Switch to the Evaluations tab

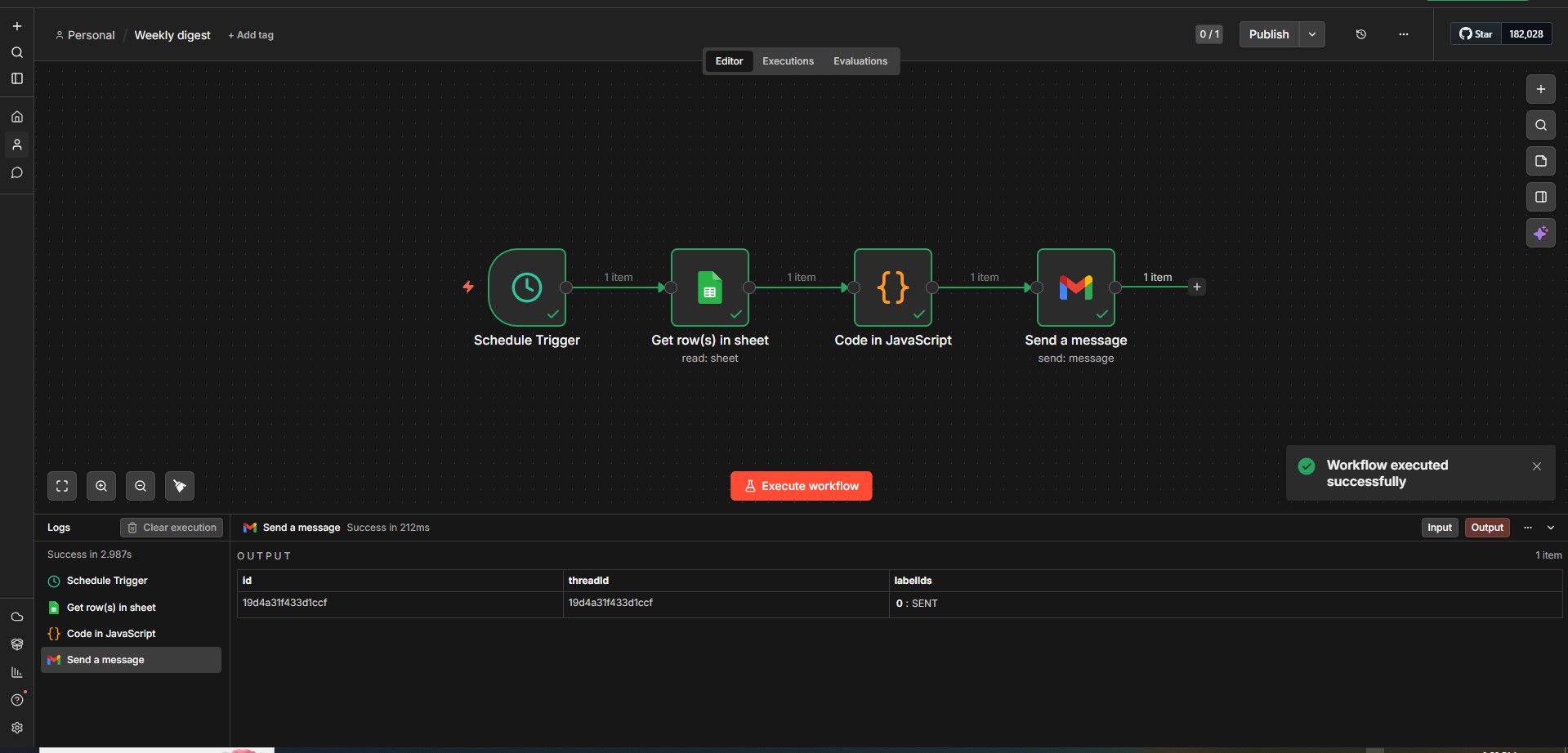click(860, 60)
